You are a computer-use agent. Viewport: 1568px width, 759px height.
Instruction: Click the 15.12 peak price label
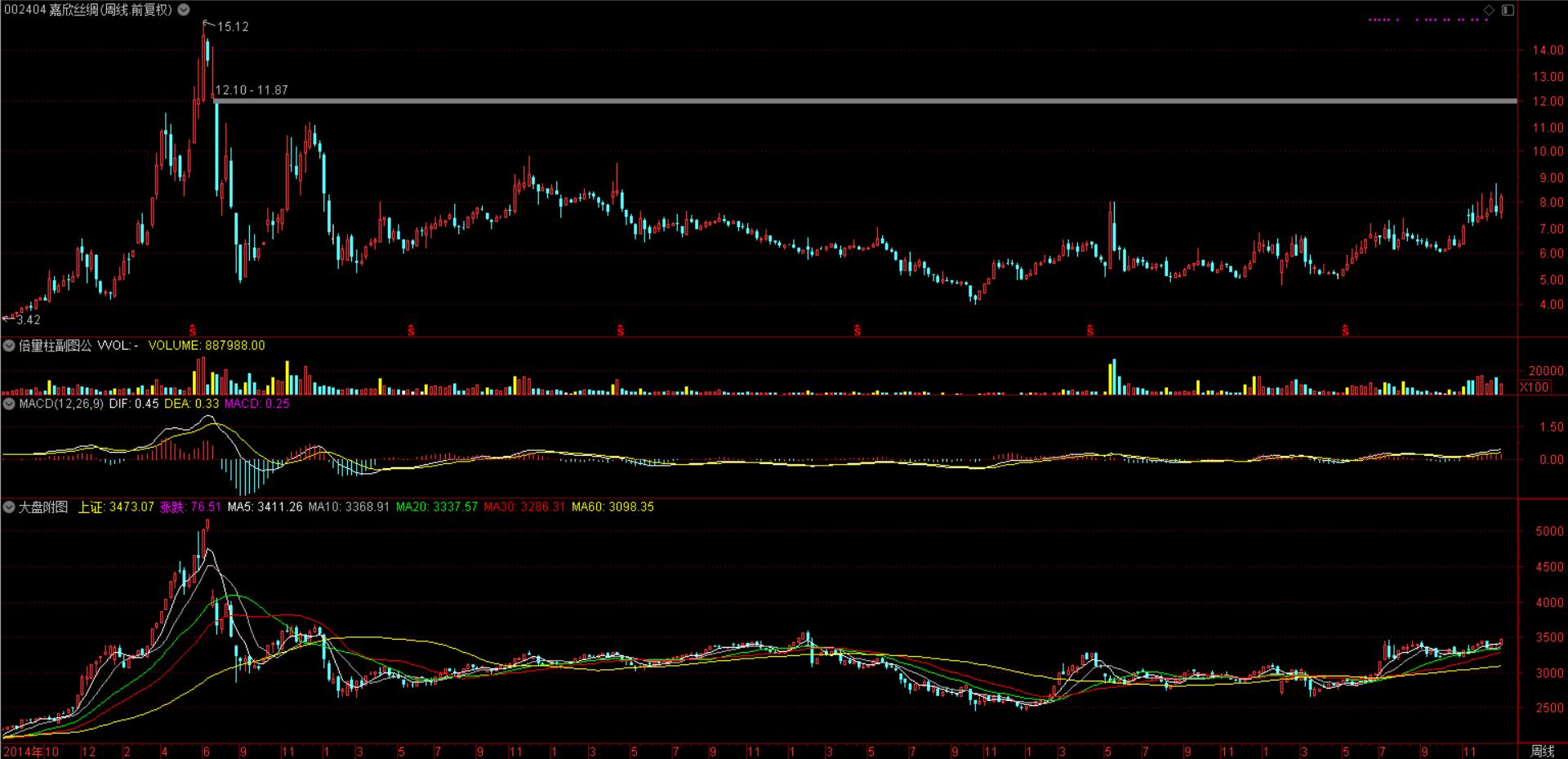233,27
